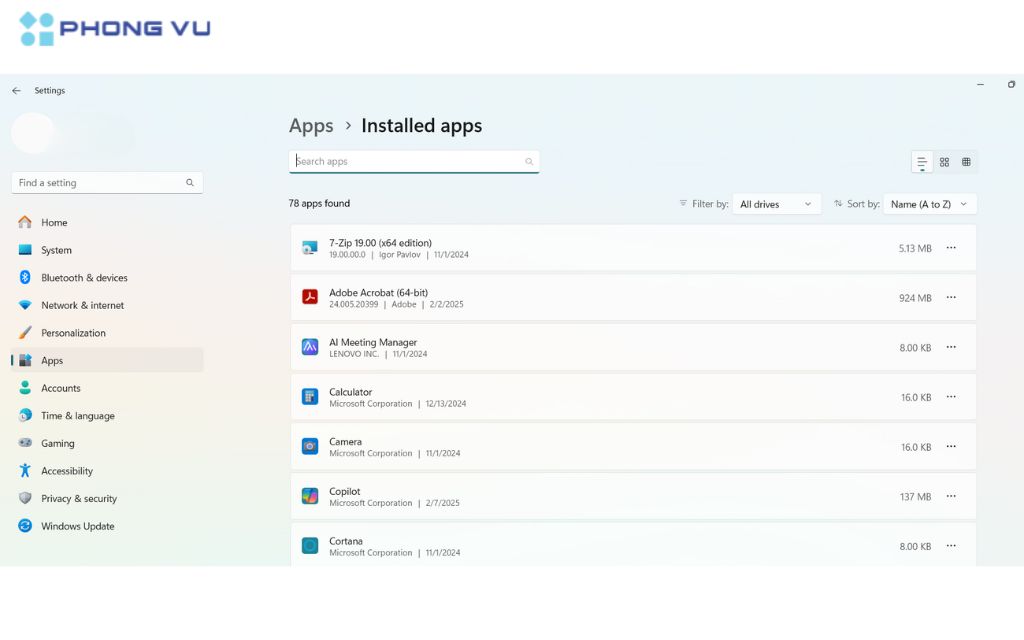The width and height of the screenshot is (1024, 640).
Task: Open more options for Adobe Acrobat
Action: 951,298
